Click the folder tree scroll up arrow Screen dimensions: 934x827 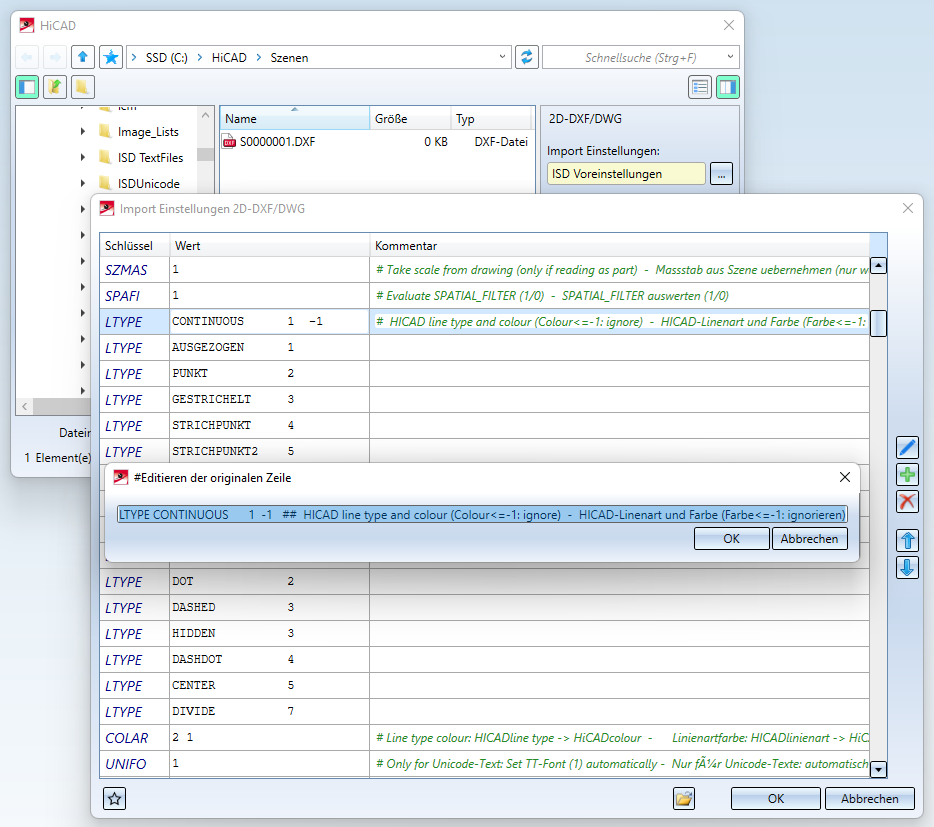click(x=206, y=115)
